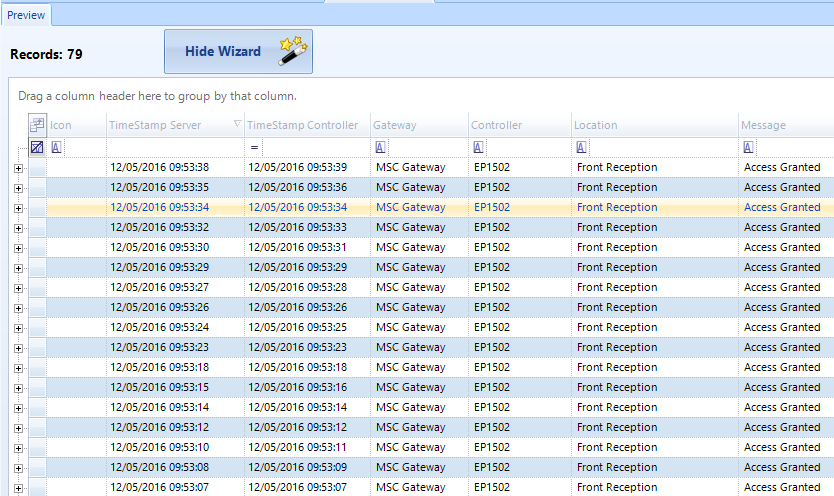Click the filter row editor icon
This screenshot has height=496, width=834.
pyautogui.click(x=37, y=147)
